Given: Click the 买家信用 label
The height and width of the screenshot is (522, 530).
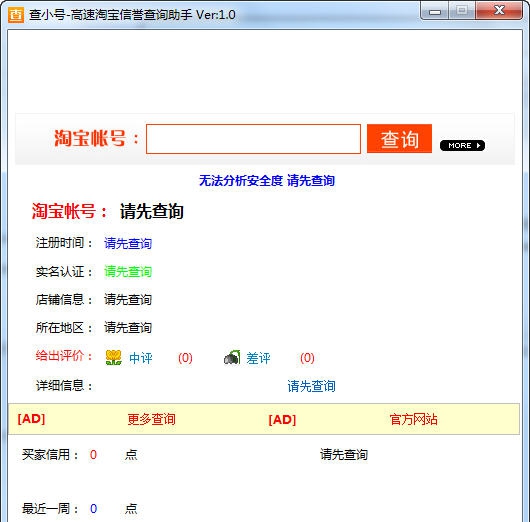Looking at the screenshot, I should [50, 455].
